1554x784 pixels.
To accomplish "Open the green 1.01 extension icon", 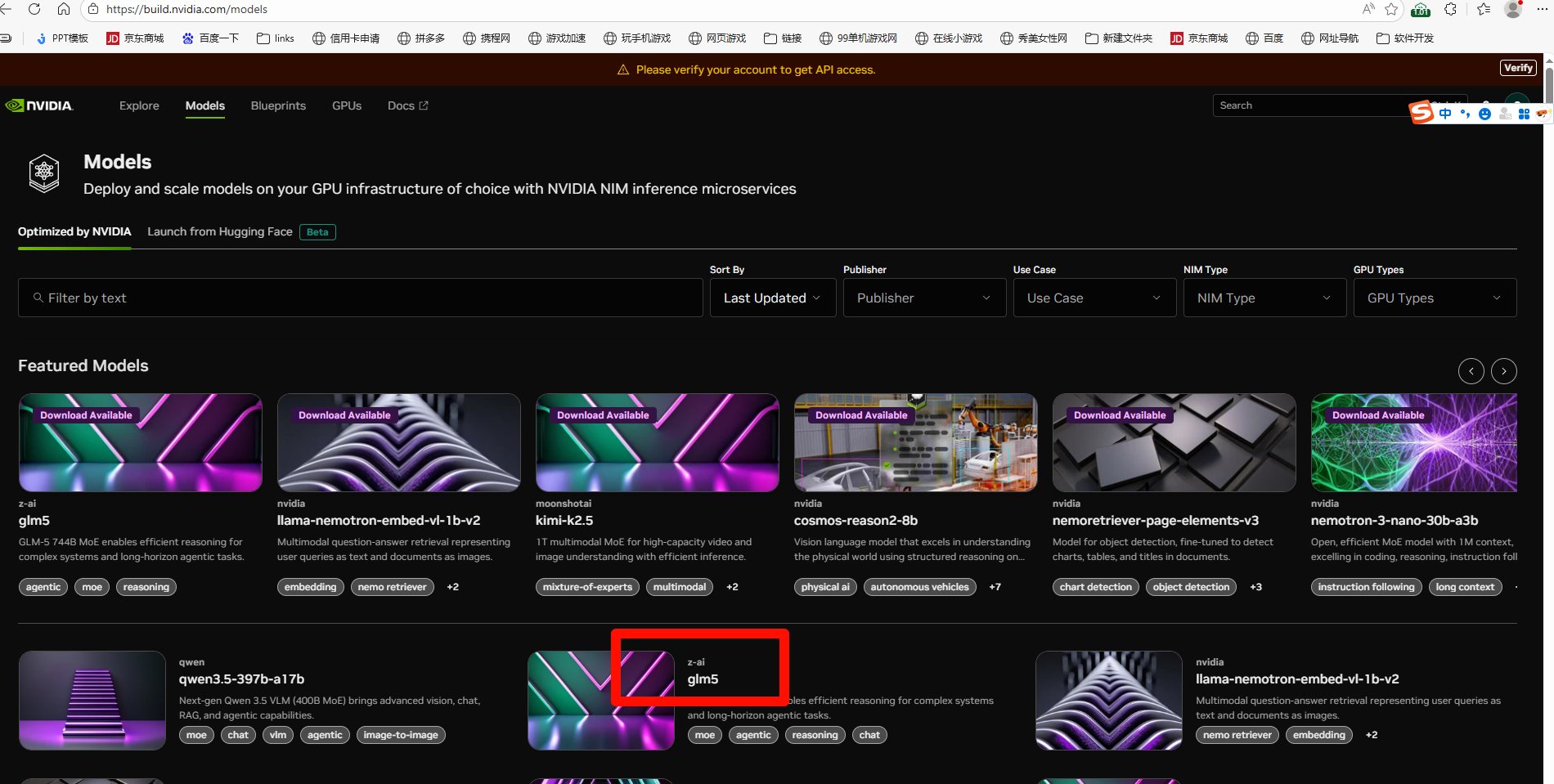I will [1421, 10].
